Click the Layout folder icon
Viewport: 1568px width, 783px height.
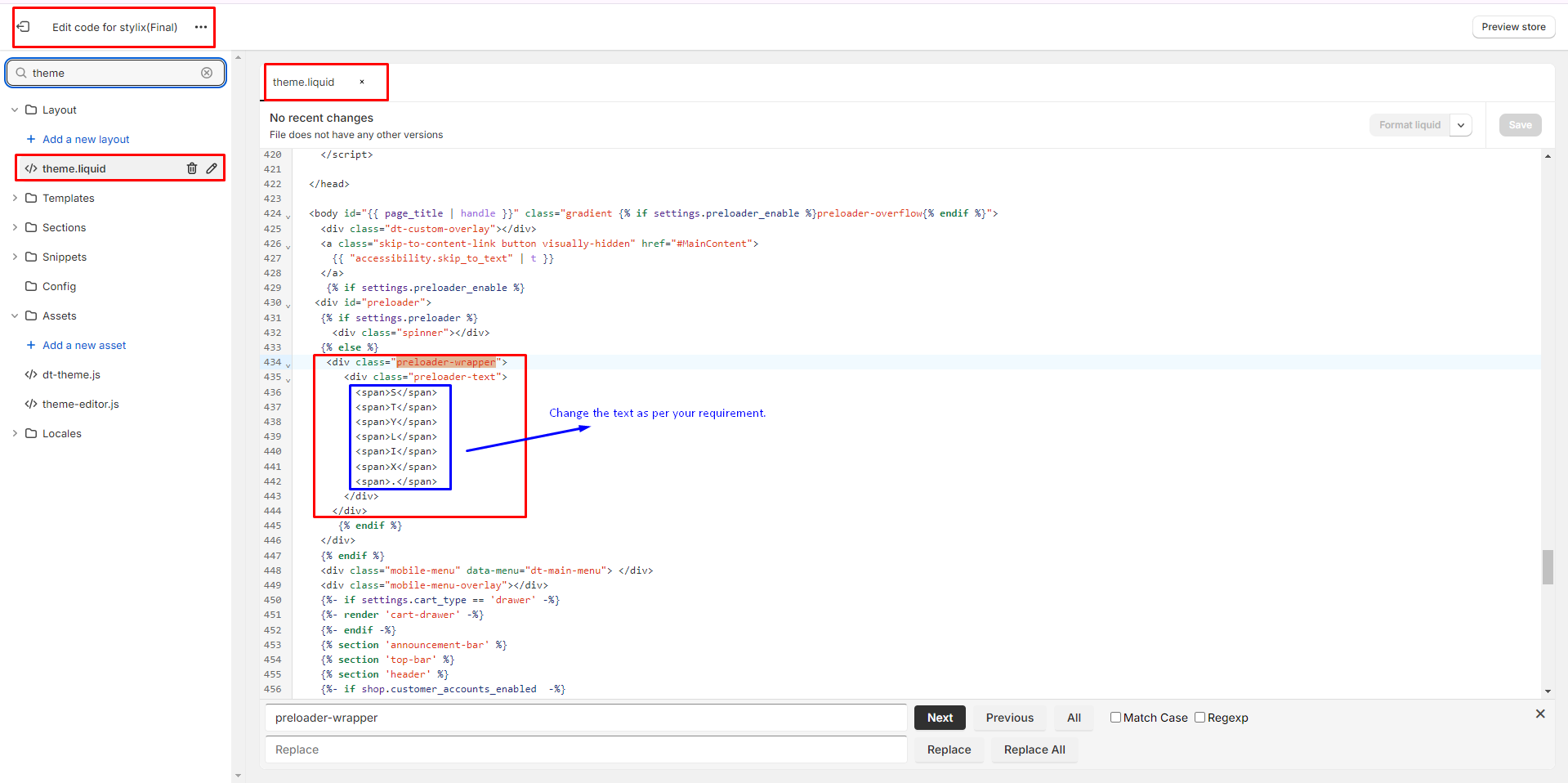(x=31, y=110)
